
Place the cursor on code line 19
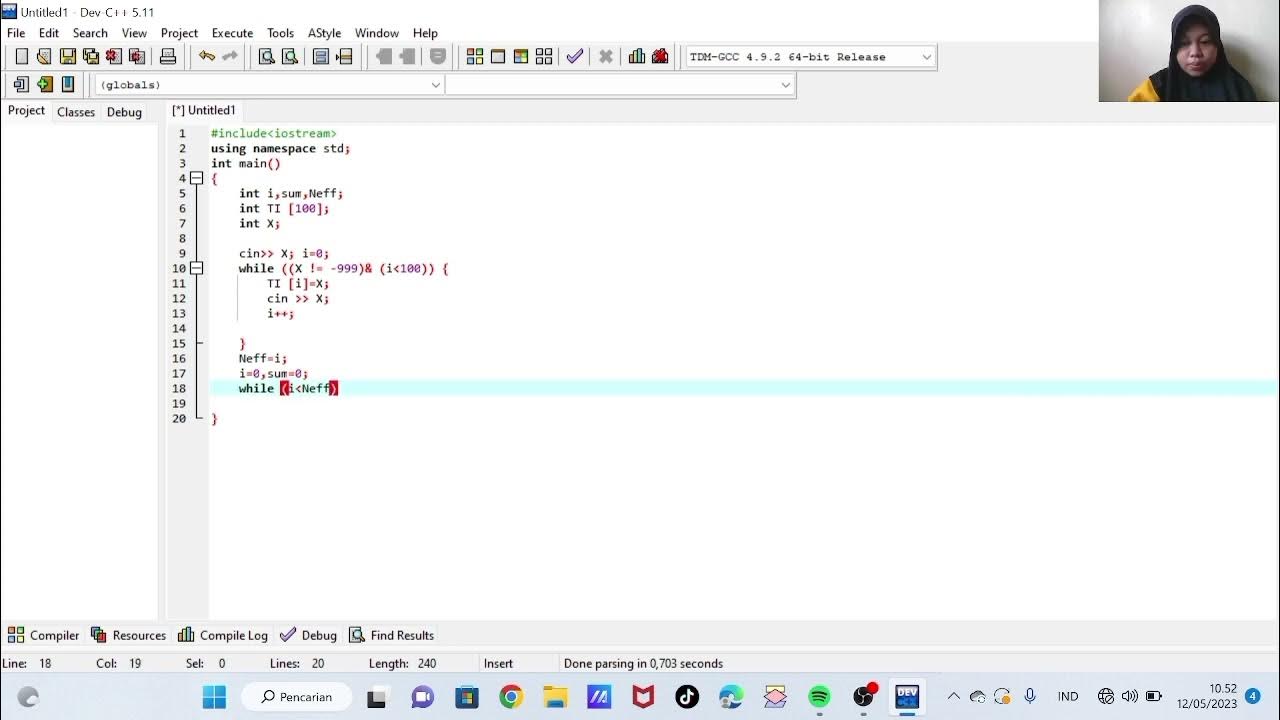pos(743,403)
